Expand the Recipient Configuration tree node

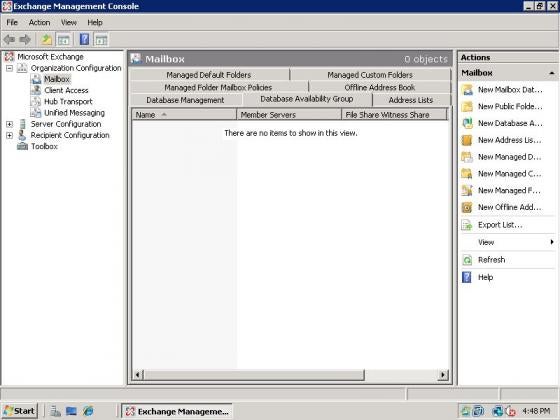(10, 135)
